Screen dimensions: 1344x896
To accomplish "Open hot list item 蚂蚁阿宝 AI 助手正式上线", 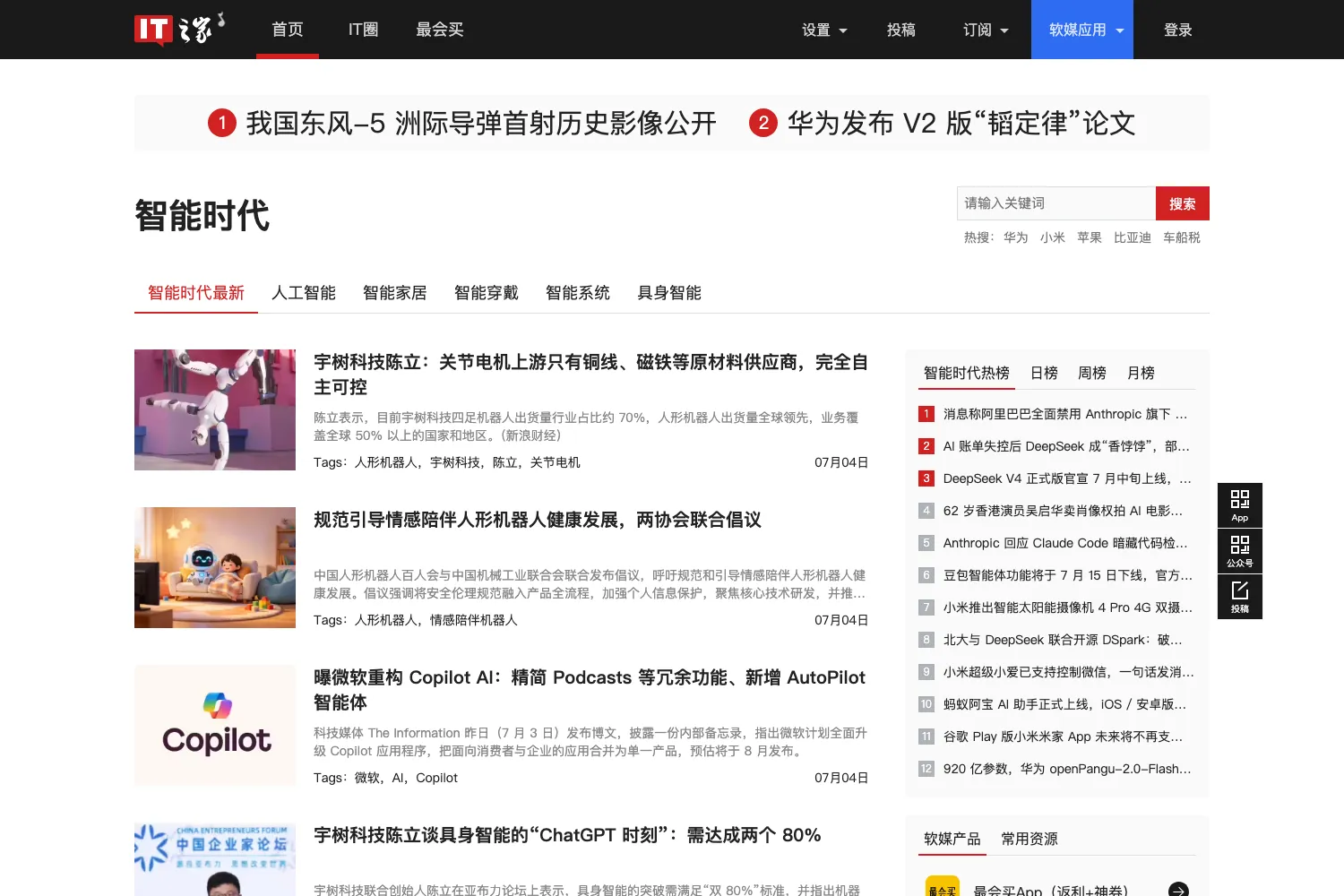I will [1064, 704].
